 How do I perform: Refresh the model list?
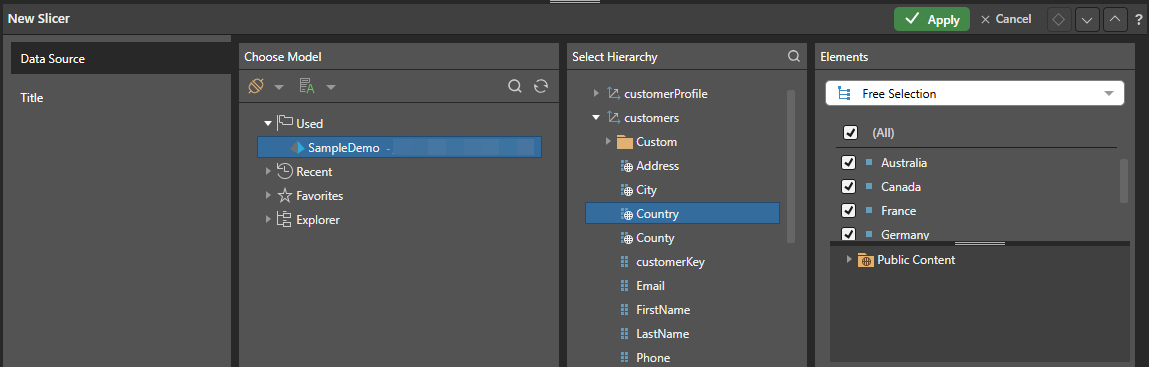click(541, 86)
